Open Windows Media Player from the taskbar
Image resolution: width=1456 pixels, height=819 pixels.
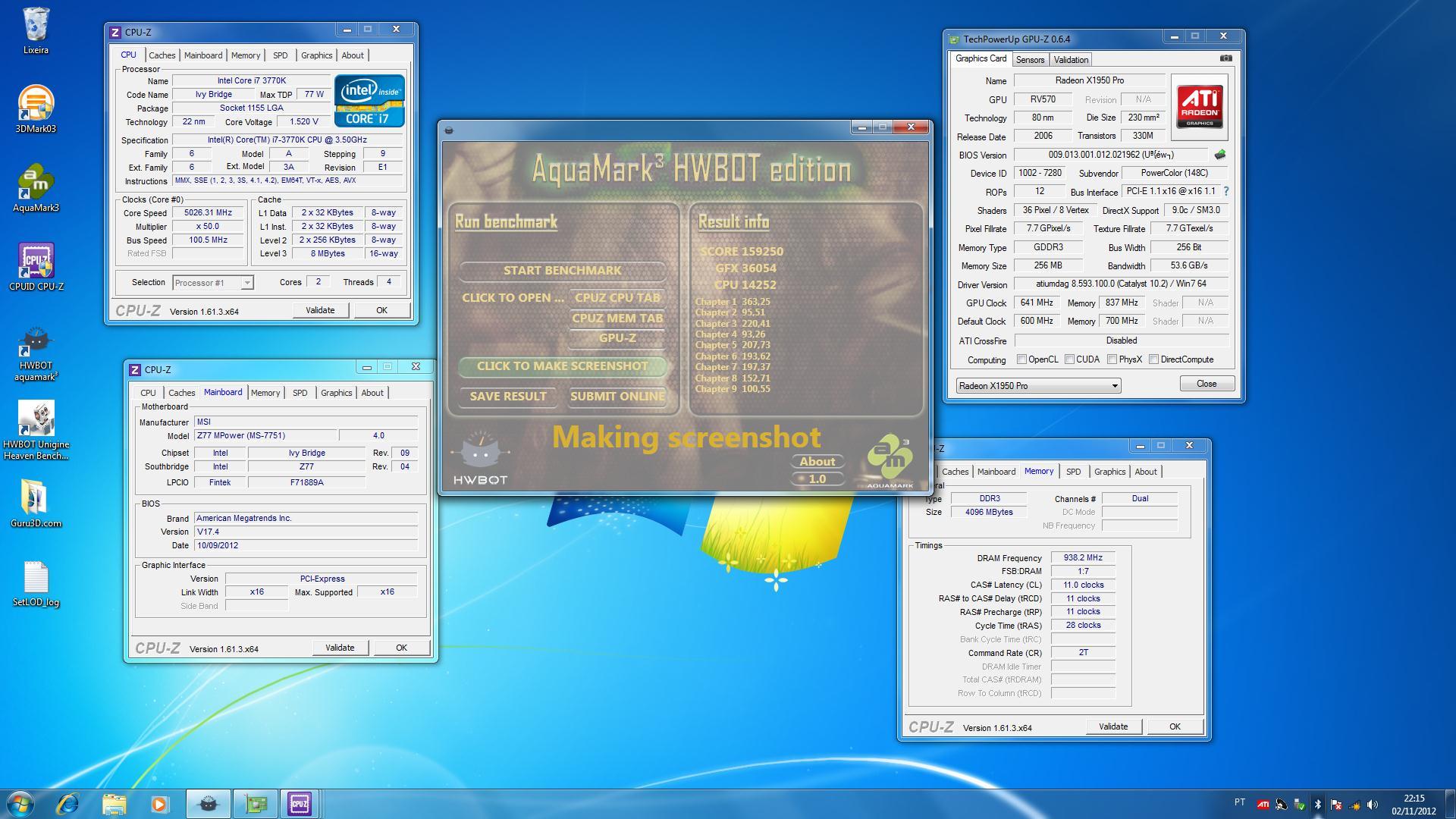pyautogui.click(x=159, y=804)
